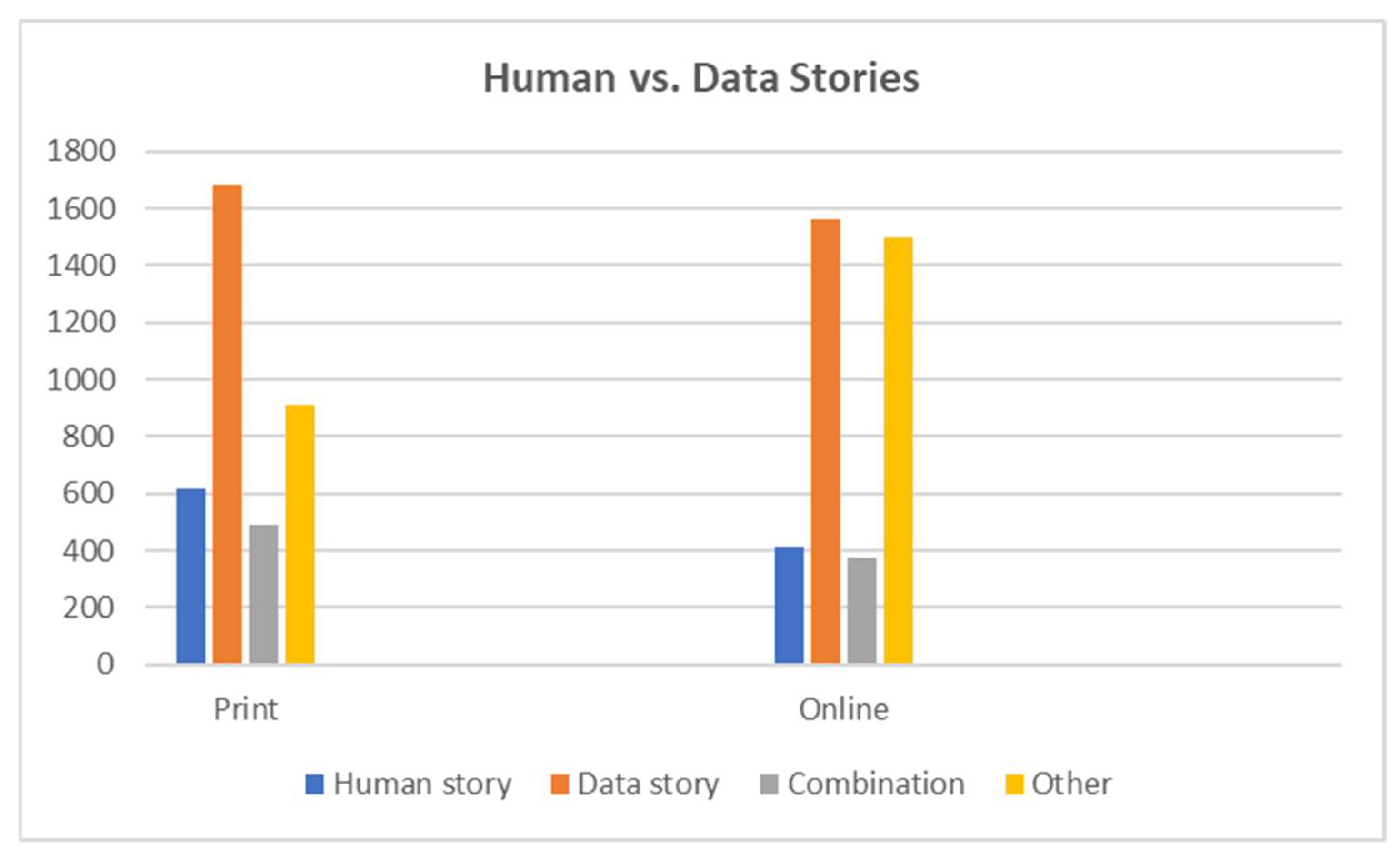Click the orange Data story bar for Online

pos(825,441)
